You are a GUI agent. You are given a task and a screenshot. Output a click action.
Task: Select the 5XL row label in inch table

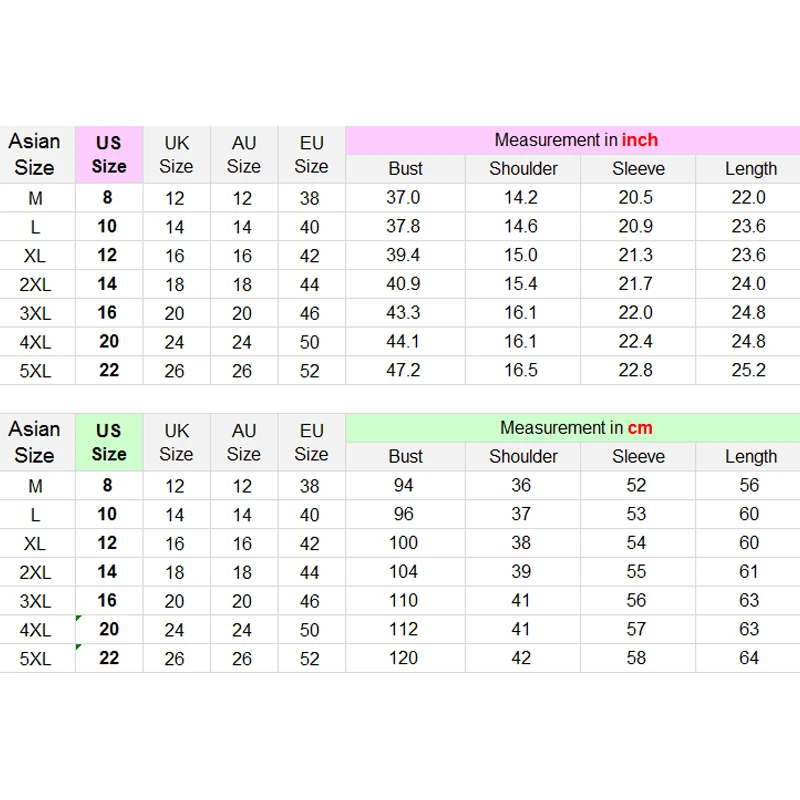coord(34,371)
